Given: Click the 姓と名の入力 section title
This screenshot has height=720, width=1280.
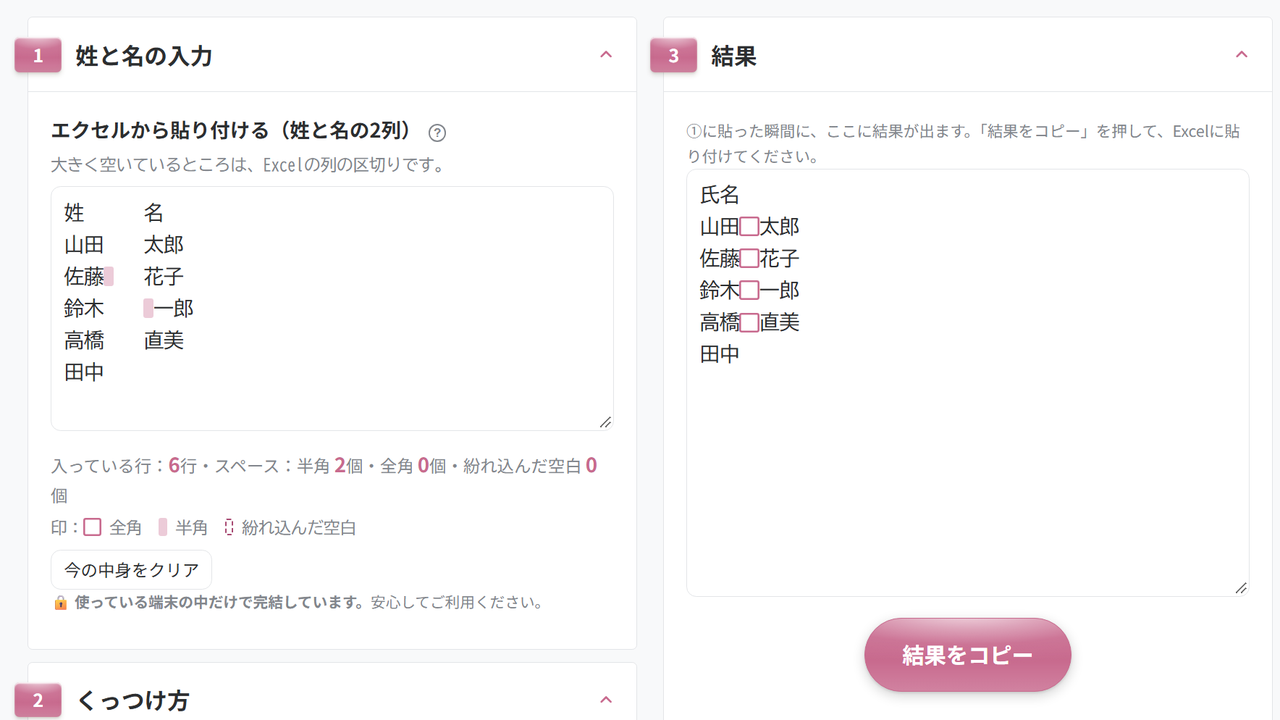Looking at the screenshot, I should click(x=144, y=56).
